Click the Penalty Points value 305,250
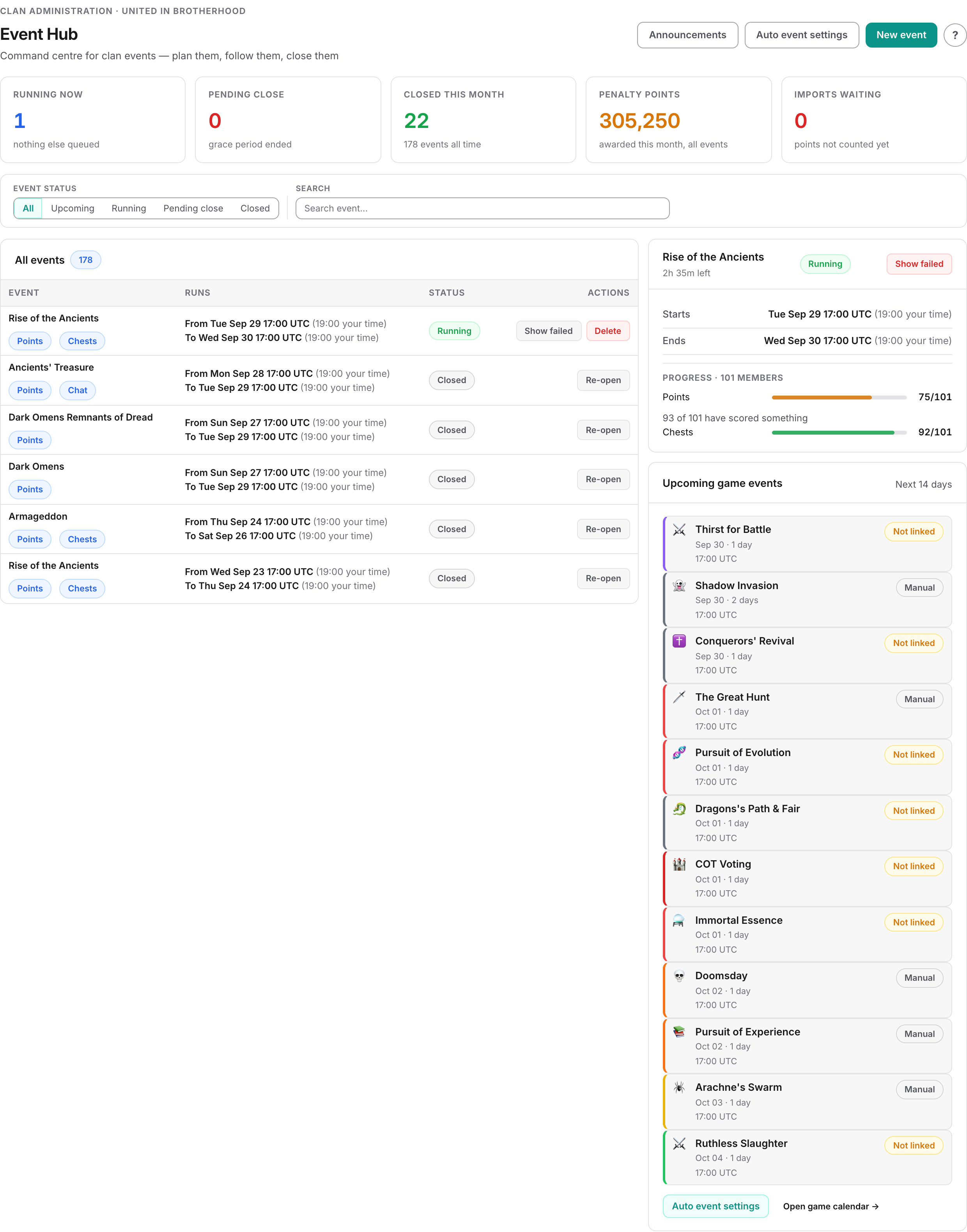Viewport: 967px width, 1232px height. click(x=639, y=121)
